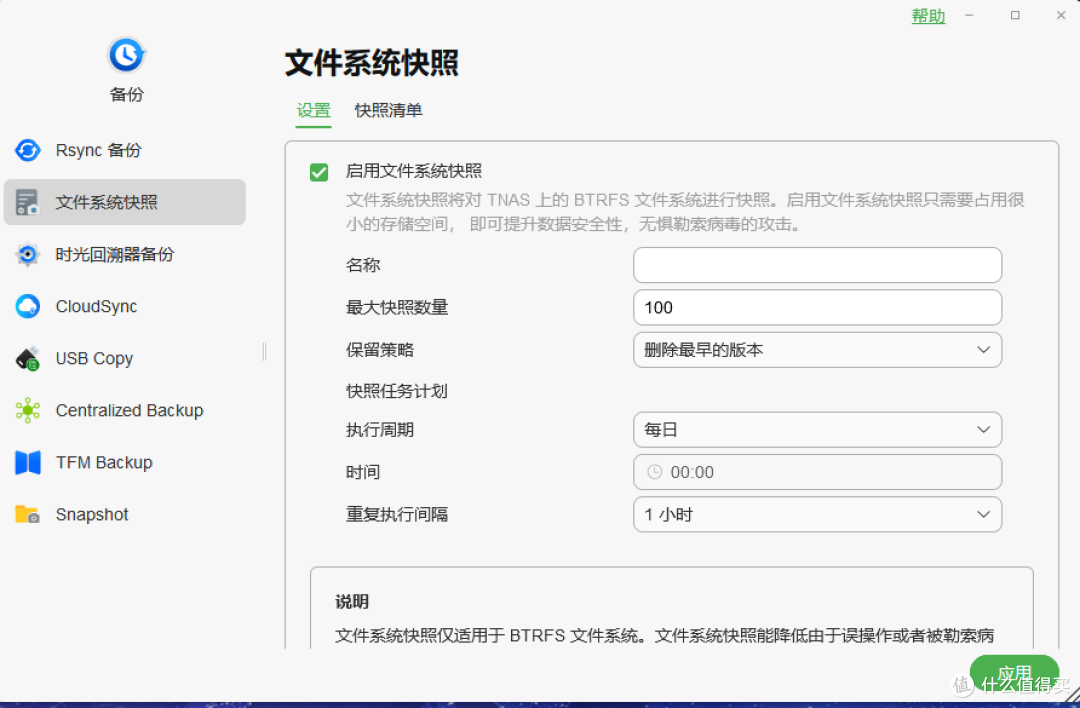The image size is (1080, 708).
Task: Click the TFM Backup blue icon
Action: (x=28, y=462)
